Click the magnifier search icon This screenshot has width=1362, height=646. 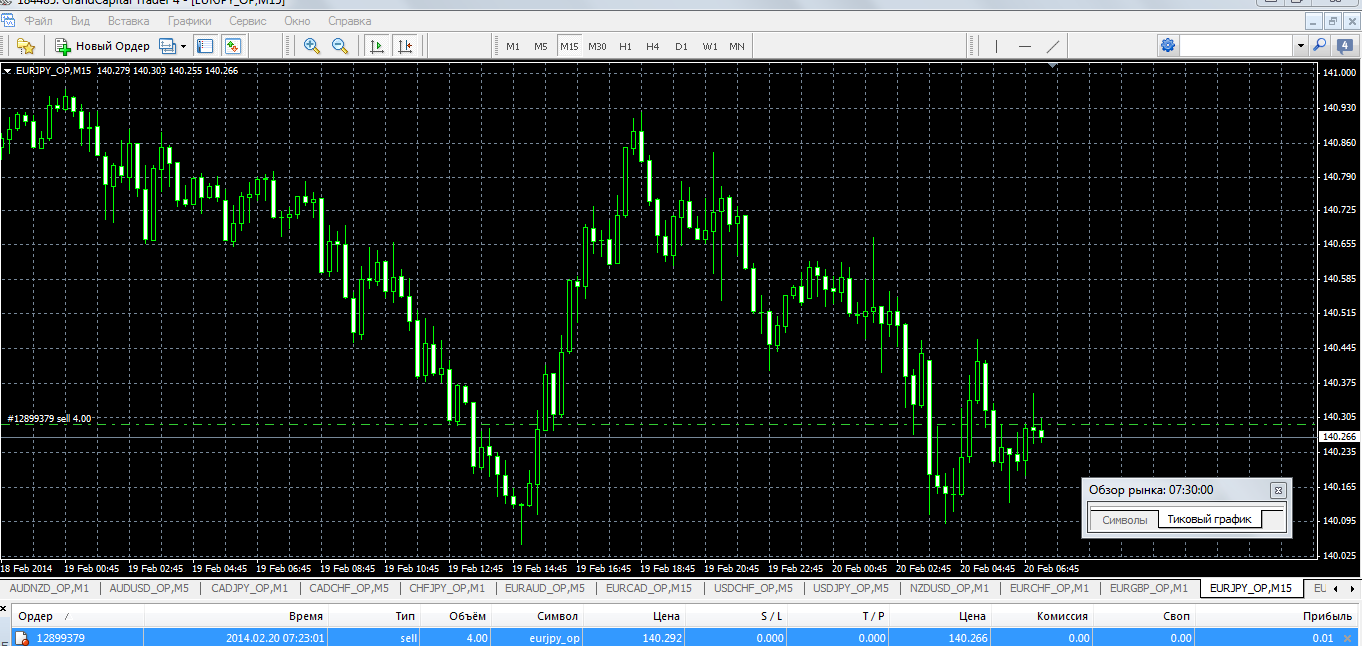point(1319,45)
